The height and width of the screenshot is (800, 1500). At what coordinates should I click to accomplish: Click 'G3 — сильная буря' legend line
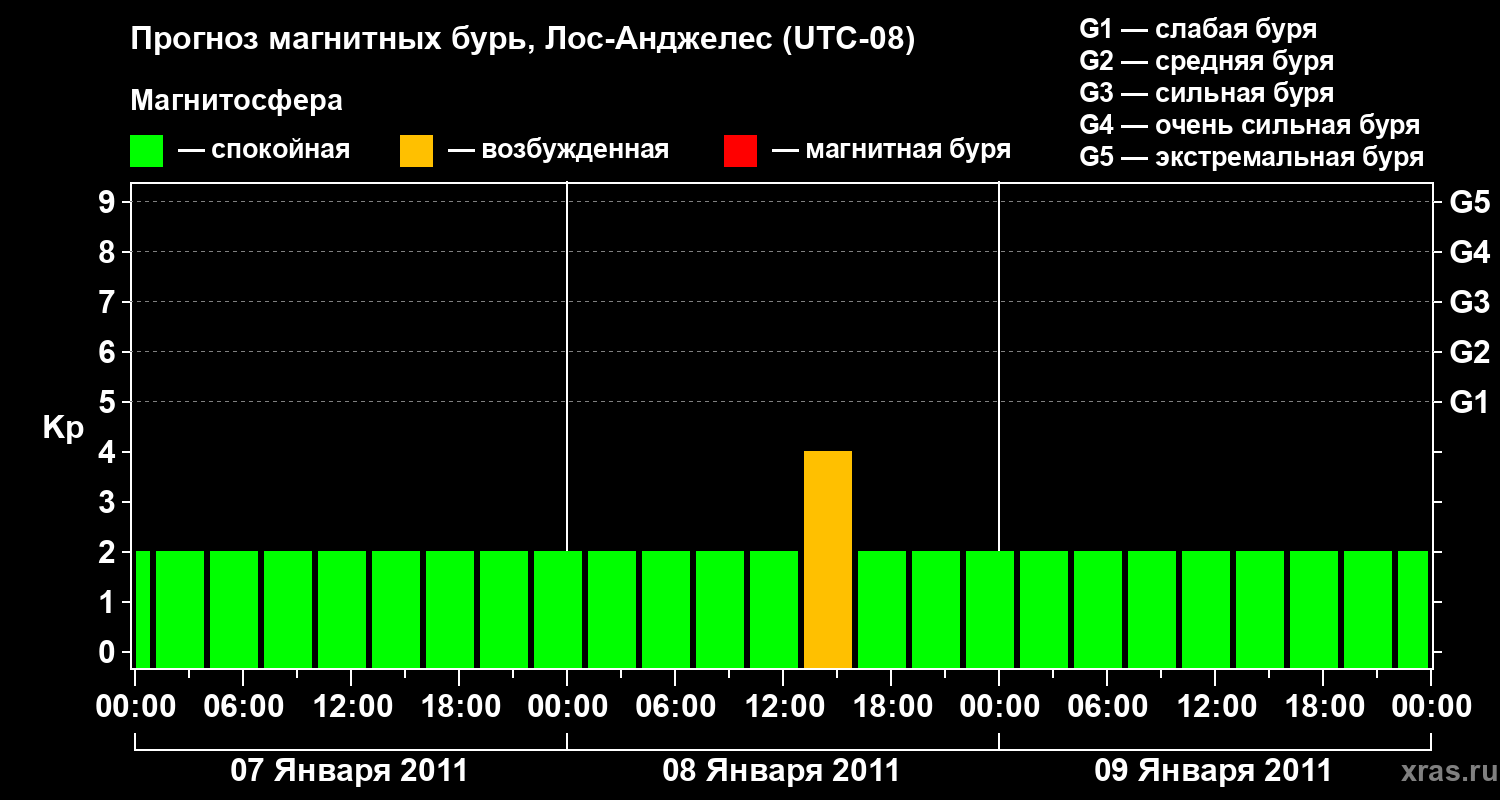pyautogui.click(x=1207, y=93)
